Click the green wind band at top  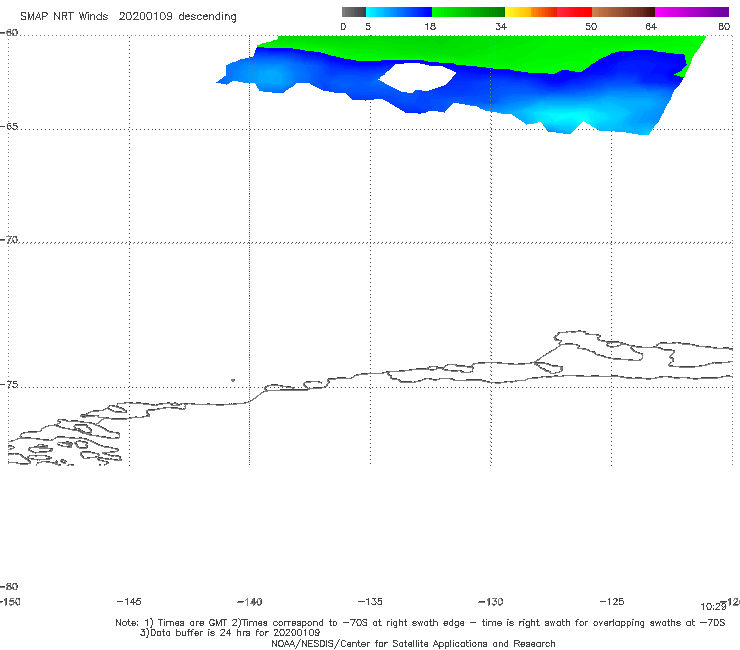pos(472,50)
